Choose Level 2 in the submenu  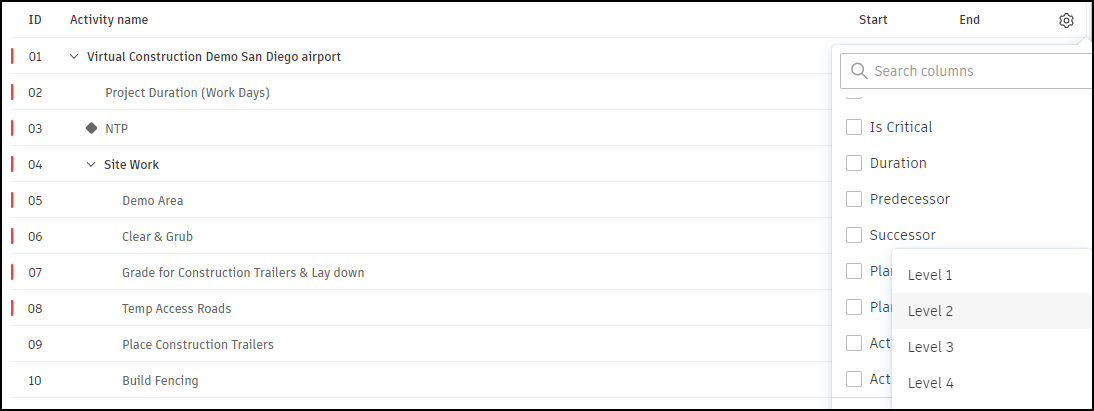pyautogui.click(x=930, y=311)
